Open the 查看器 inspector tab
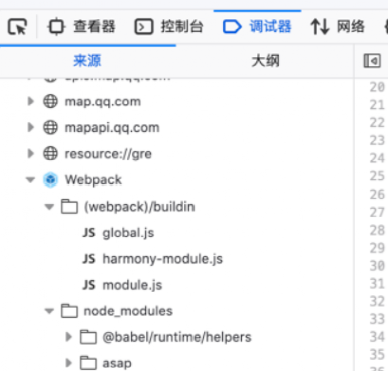 click(x=81, y=27)
